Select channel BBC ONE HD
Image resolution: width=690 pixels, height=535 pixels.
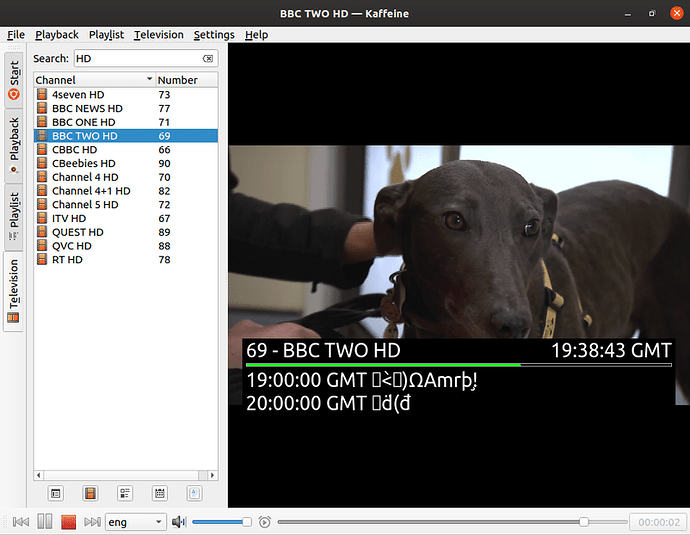[126, 122]
